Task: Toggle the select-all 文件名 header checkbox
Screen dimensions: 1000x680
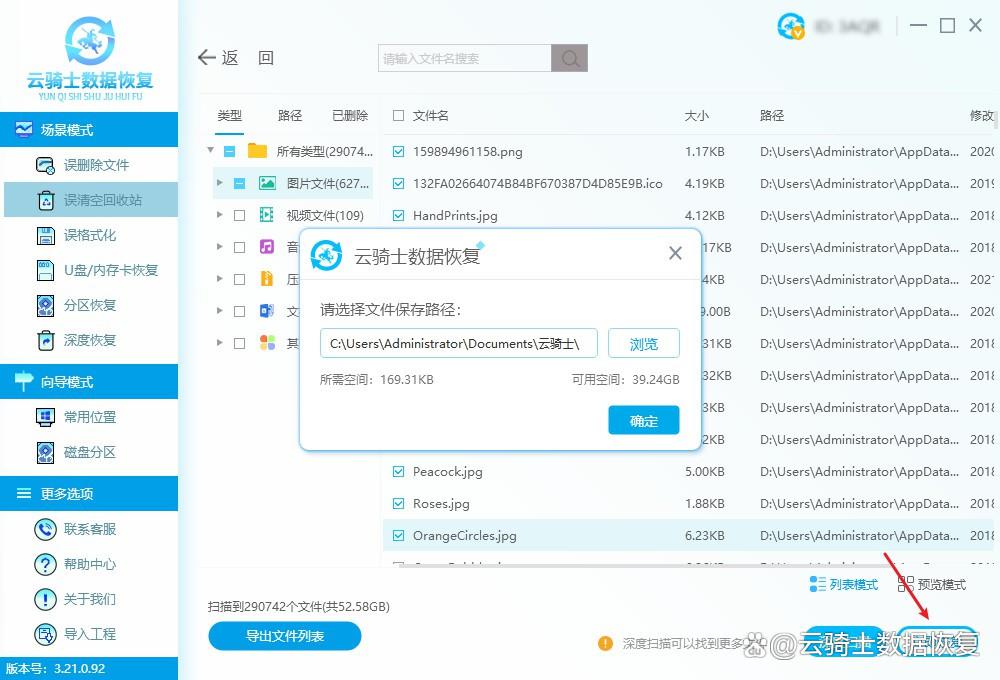Action: (x=399, y=115)
